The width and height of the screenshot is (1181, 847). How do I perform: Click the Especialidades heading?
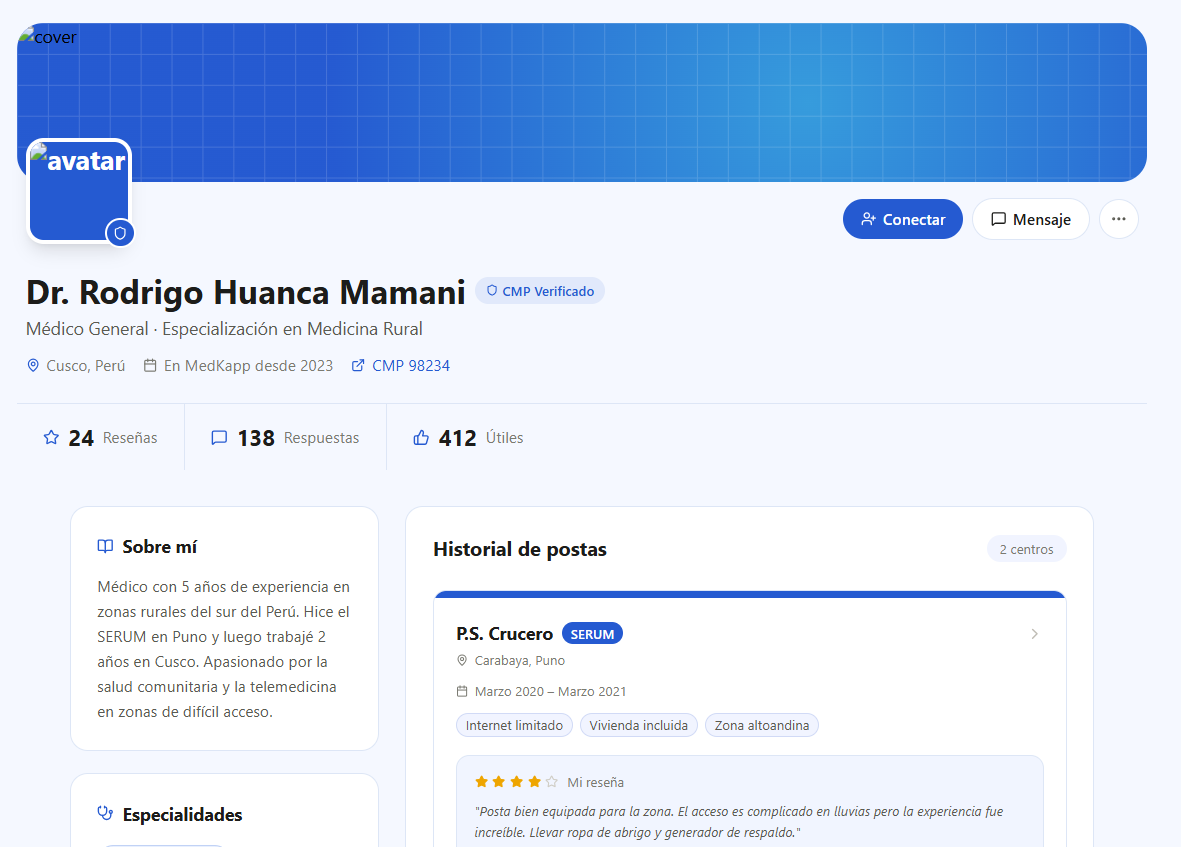[x=182, y=815]
